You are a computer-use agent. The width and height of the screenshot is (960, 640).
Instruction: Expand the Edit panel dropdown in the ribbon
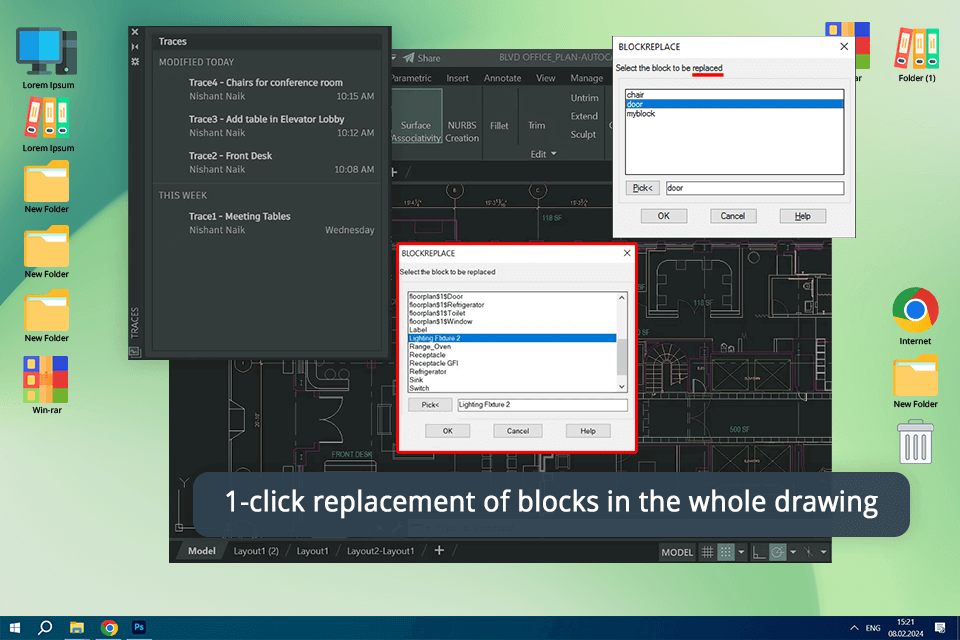tap(543, 154)
